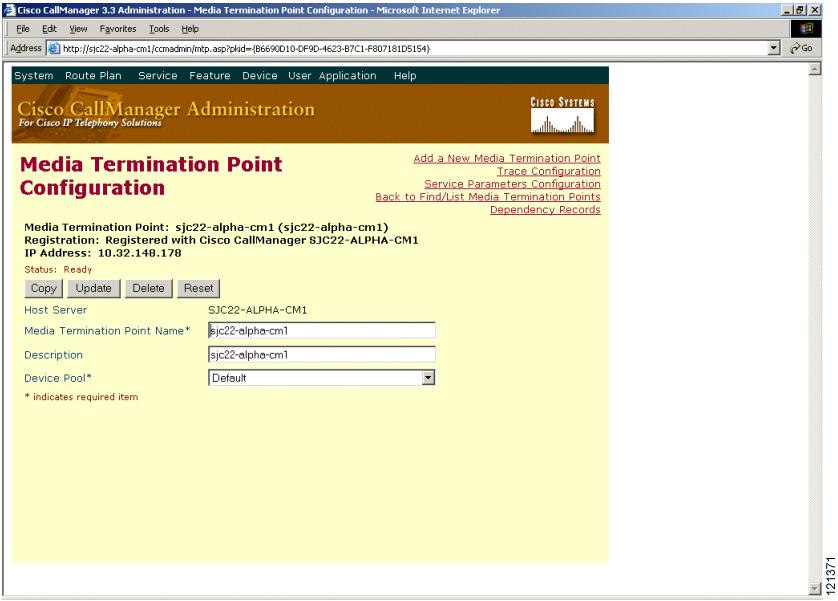Click the 'For Cisco IP Telephony Solutions' tagline
Viewport: 838px width, 601px height.
point(90,123)
